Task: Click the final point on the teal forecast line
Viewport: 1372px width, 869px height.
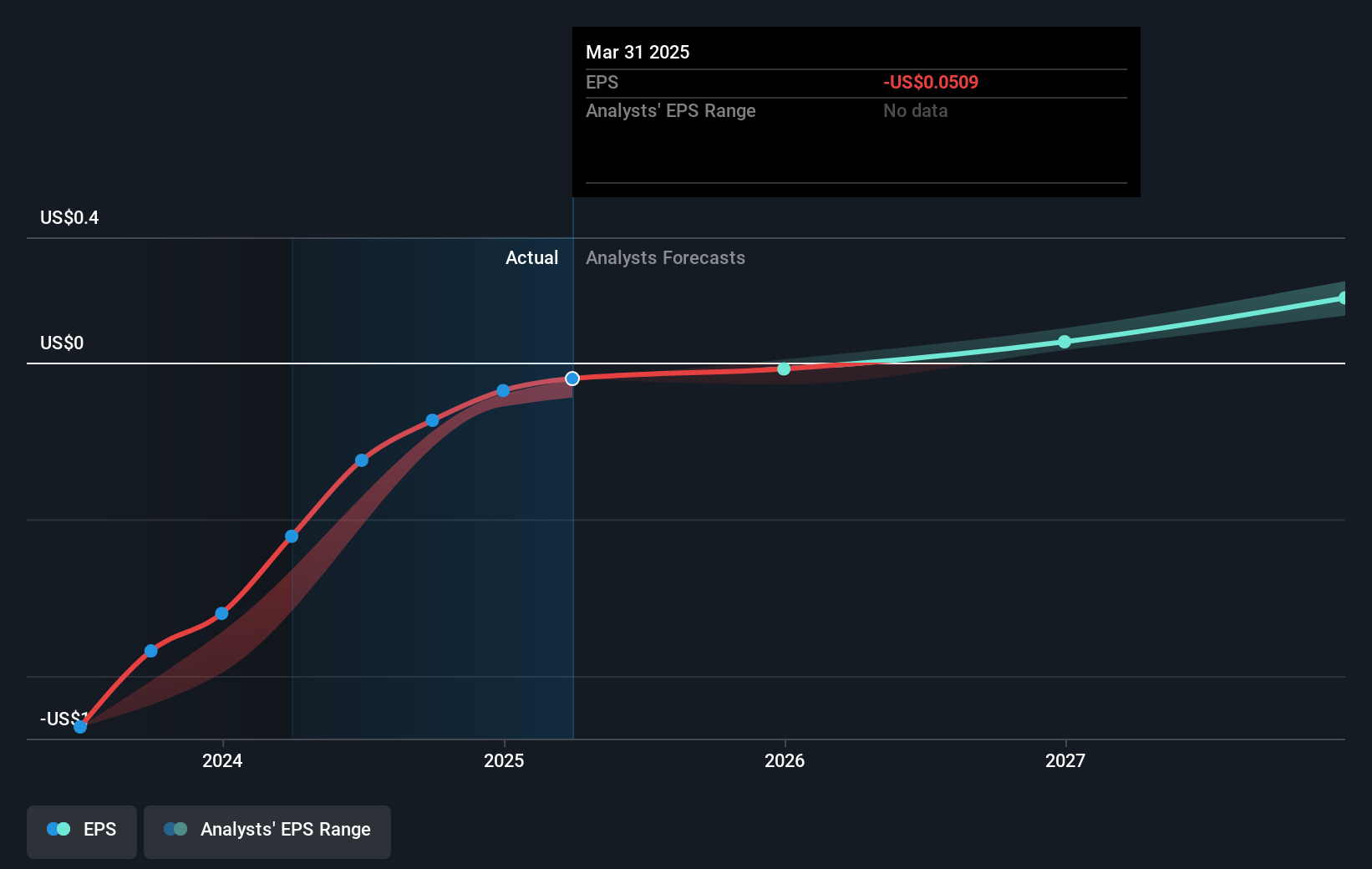Action: (x=1342, y=299)
